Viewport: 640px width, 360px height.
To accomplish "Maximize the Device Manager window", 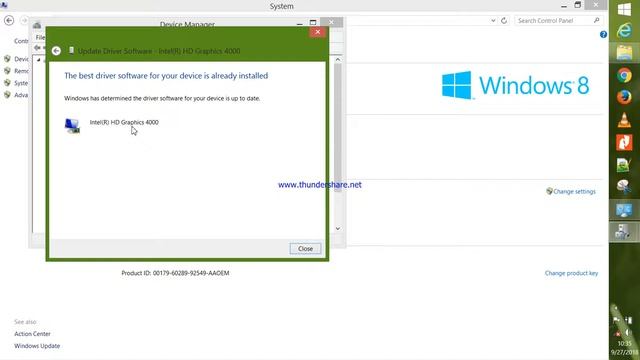I will point(313,22).
